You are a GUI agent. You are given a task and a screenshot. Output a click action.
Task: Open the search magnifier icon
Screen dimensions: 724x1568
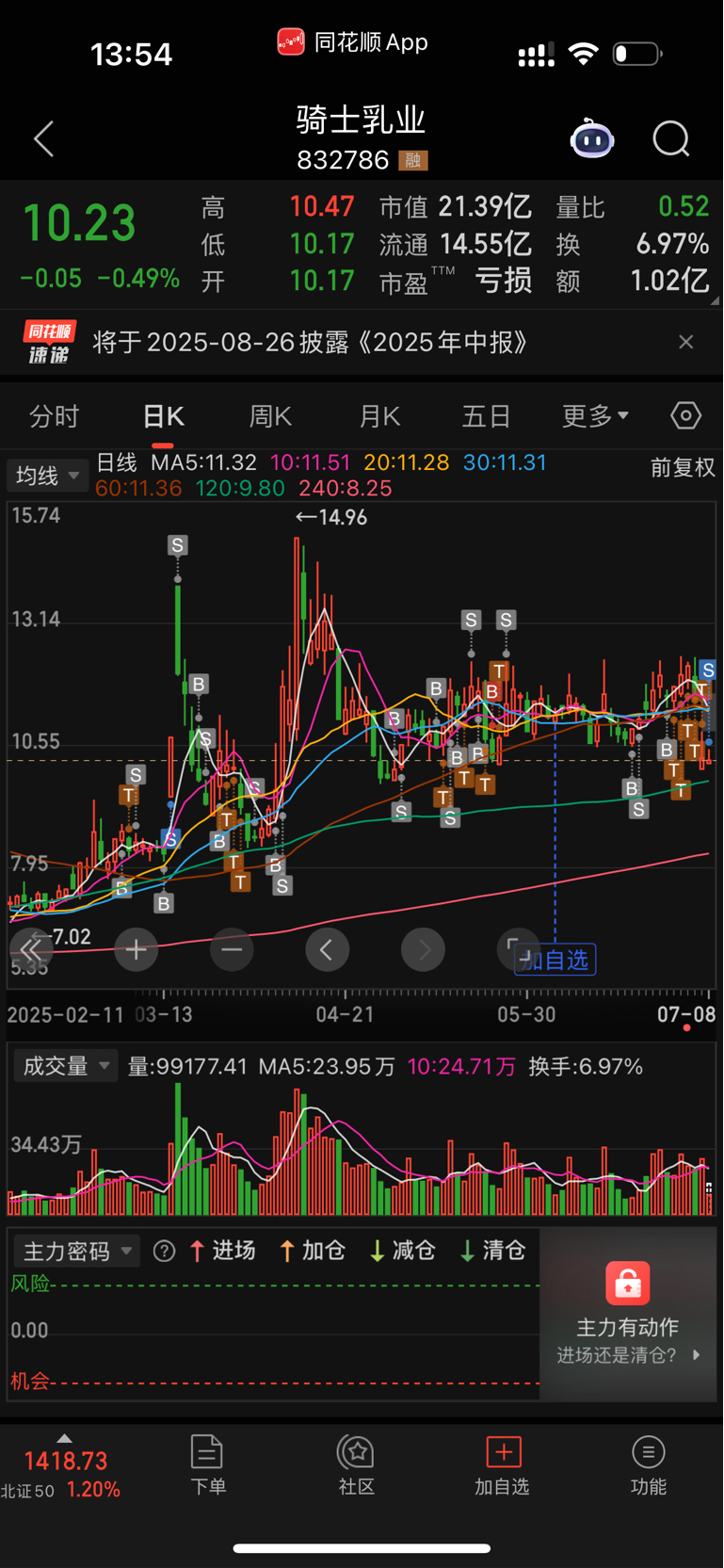[x=671, y=139]
